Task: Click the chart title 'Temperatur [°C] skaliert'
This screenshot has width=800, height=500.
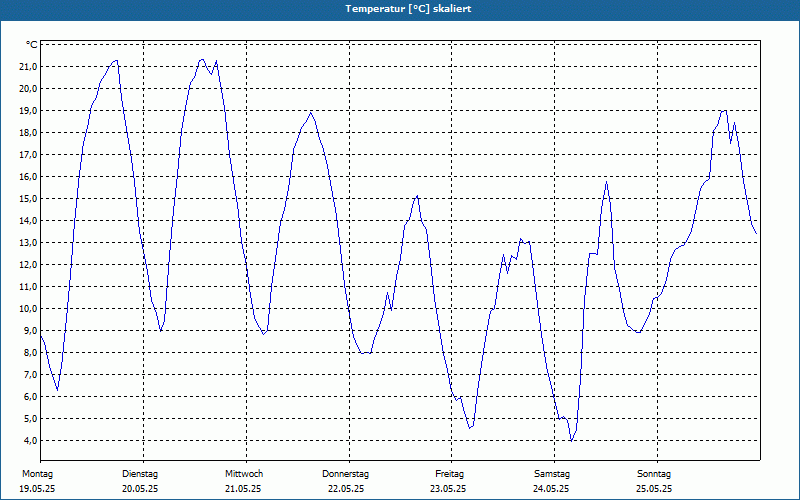Action: [x=408, y=9]
